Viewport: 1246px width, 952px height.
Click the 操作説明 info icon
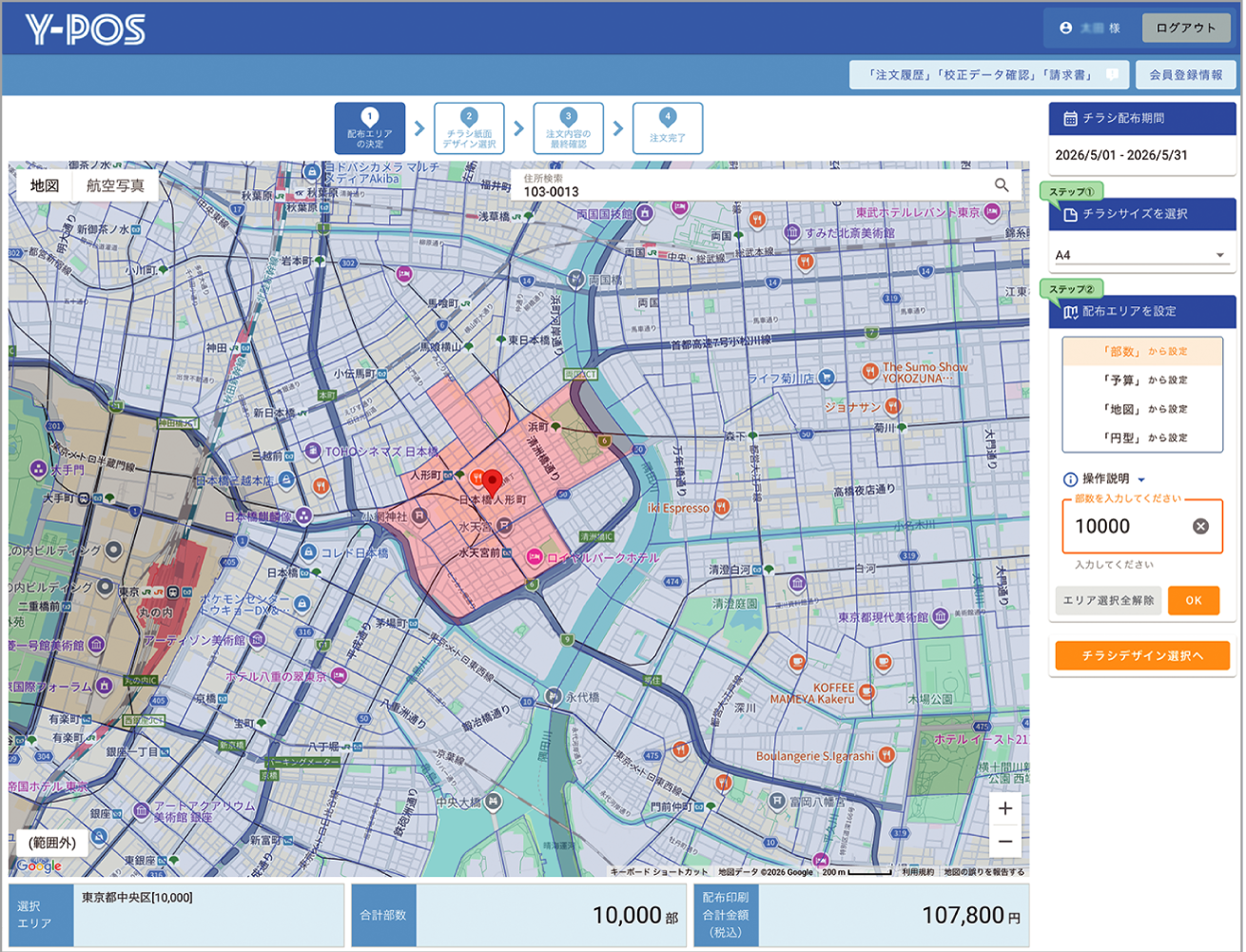point(1070,479)
